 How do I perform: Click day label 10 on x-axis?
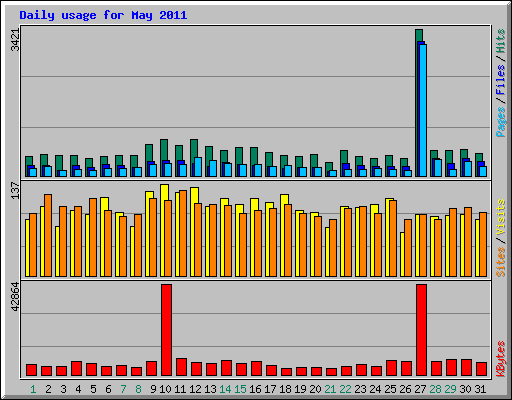(x=165, y=389)
